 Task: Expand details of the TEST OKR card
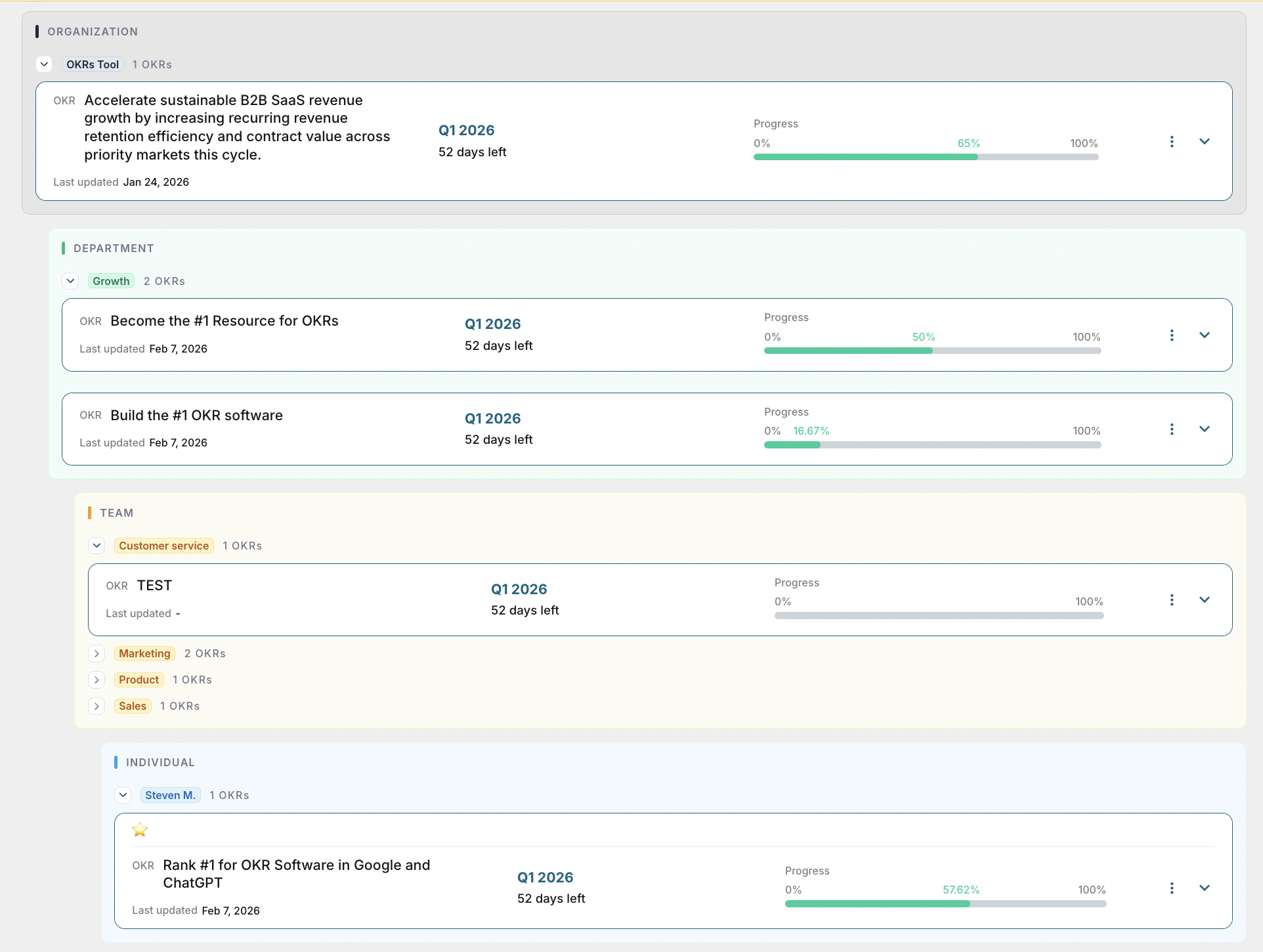click(x=1205, y=599)
